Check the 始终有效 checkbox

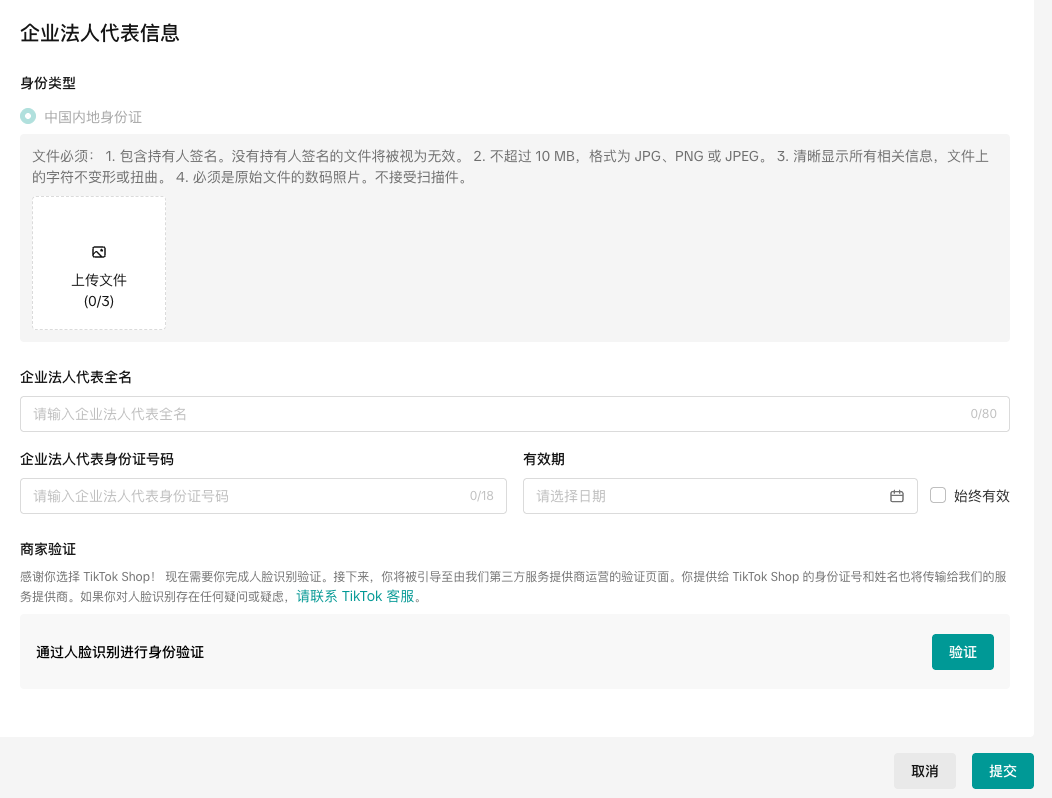938,495
